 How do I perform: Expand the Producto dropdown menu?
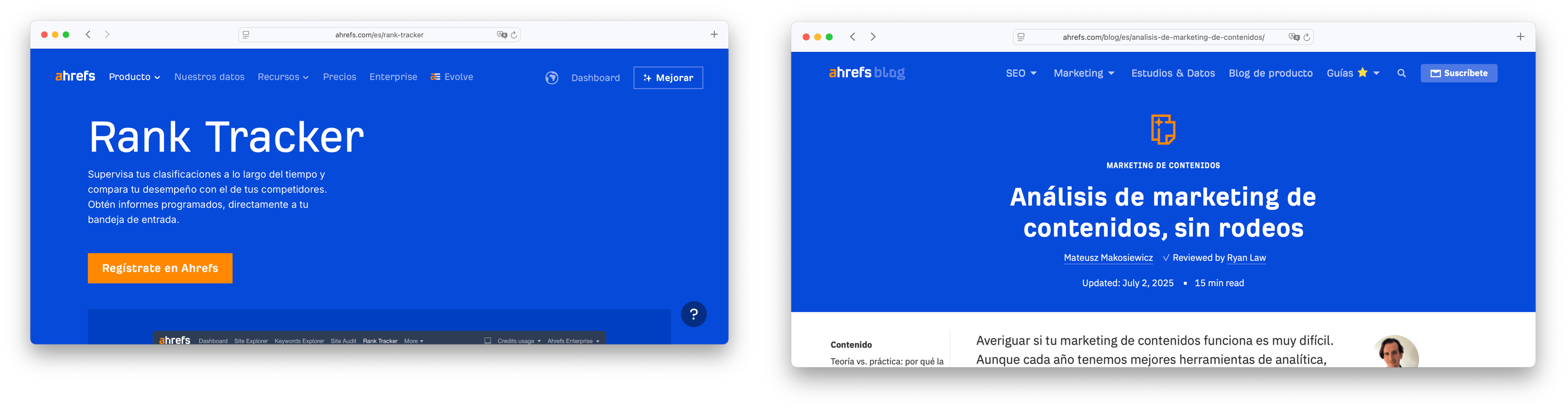pyautogui.click(x=134, y=76)
